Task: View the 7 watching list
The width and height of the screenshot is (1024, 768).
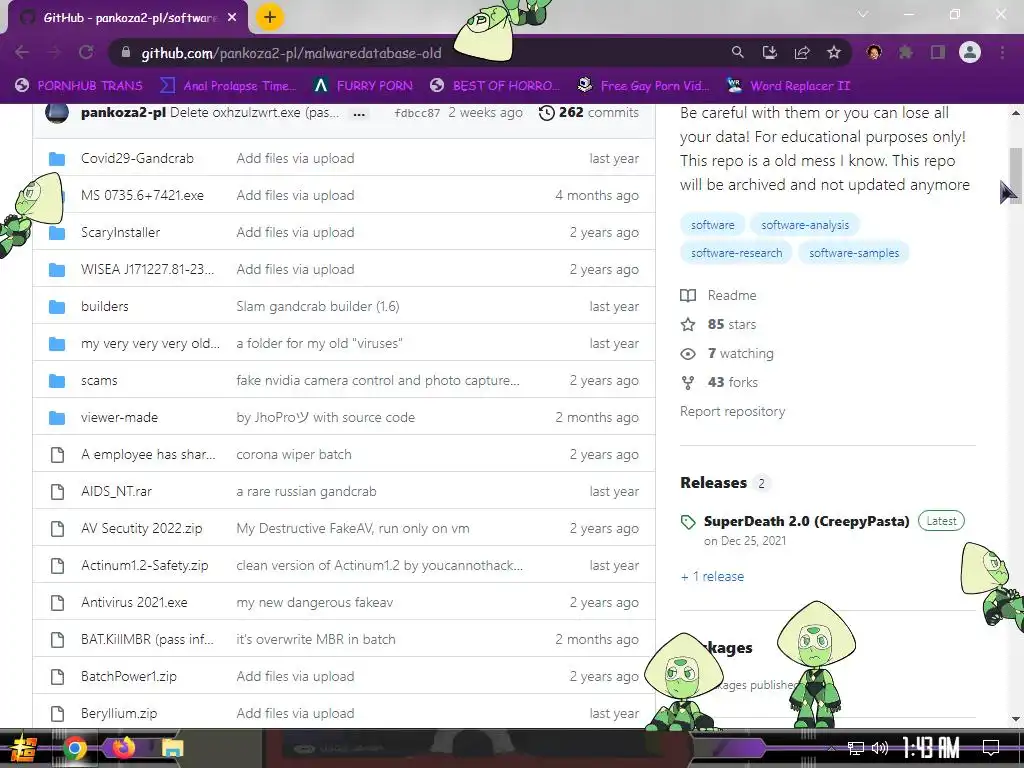Action: click(x=727, y=353)
